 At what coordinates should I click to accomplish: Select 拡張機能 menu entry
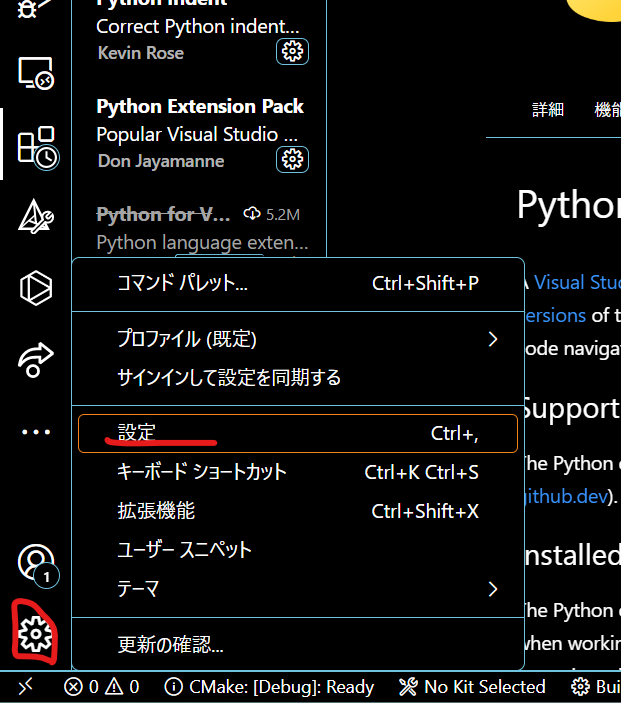[298, 511]
